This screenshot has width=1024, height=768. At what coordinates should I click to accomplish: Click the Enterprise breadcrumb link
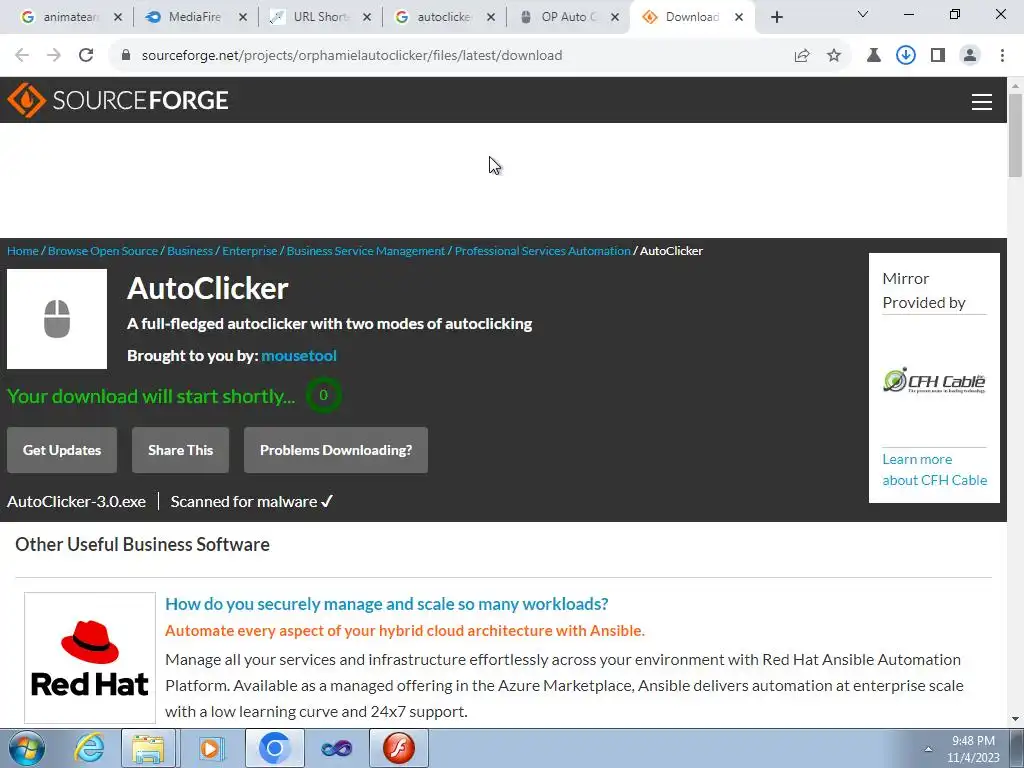click(x=249, y=251)
